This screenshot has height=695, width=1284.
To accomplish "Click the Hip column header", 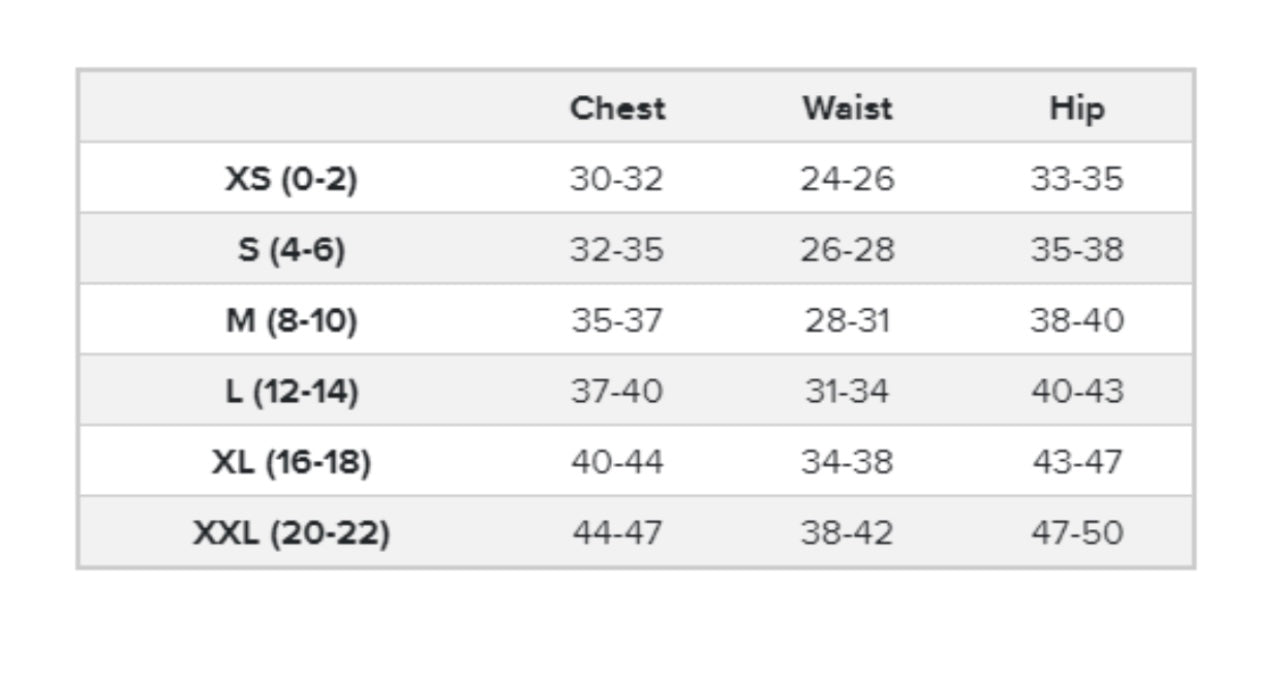I will pos(1077,108).
